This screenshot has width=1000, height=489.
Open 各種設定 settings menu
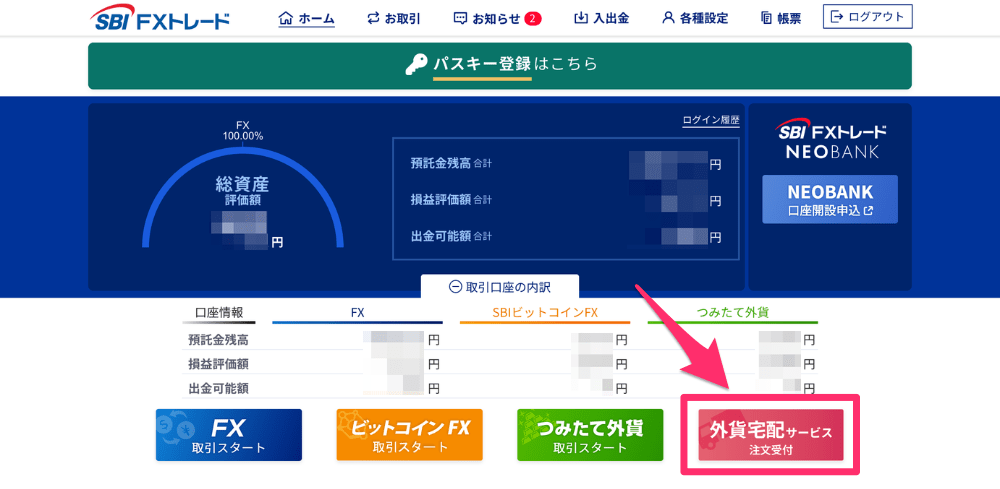click(695, 18)
